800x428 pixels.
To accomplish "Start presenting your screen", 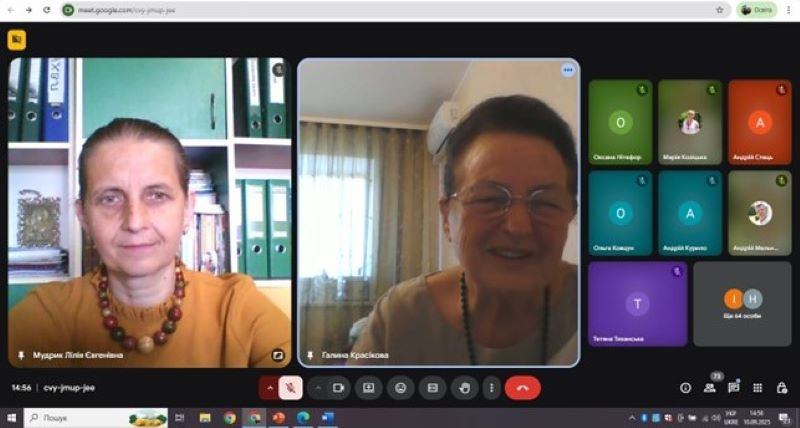I will pos(369,388).
